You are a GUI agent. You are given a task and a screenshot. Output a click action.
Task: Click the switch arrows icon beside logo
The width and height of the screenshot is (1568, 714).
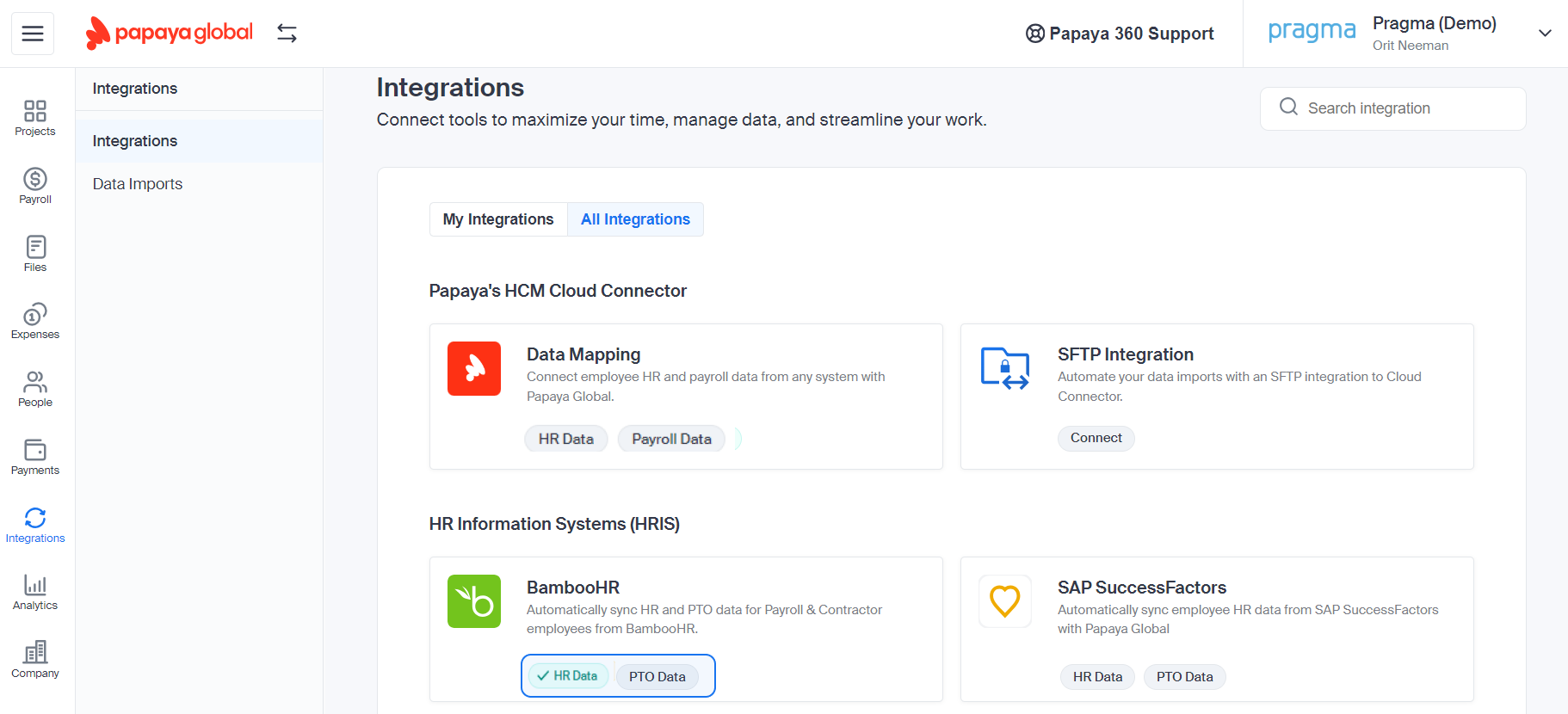coord(287,33)
